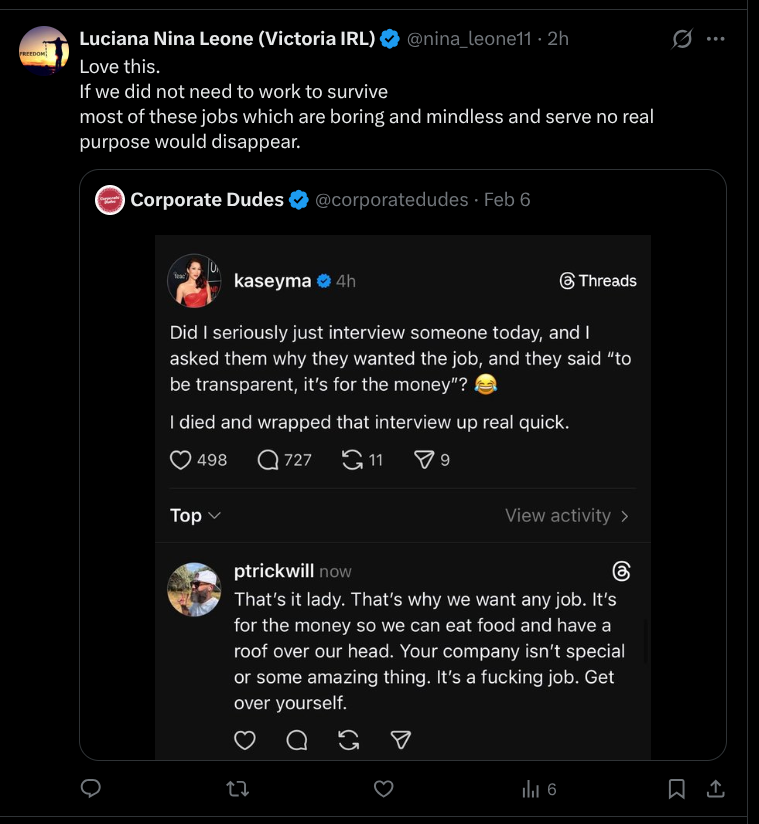Open the tweet's 2h timestamp link
Viewport: 759px width, 824px height.
(558, 39)
